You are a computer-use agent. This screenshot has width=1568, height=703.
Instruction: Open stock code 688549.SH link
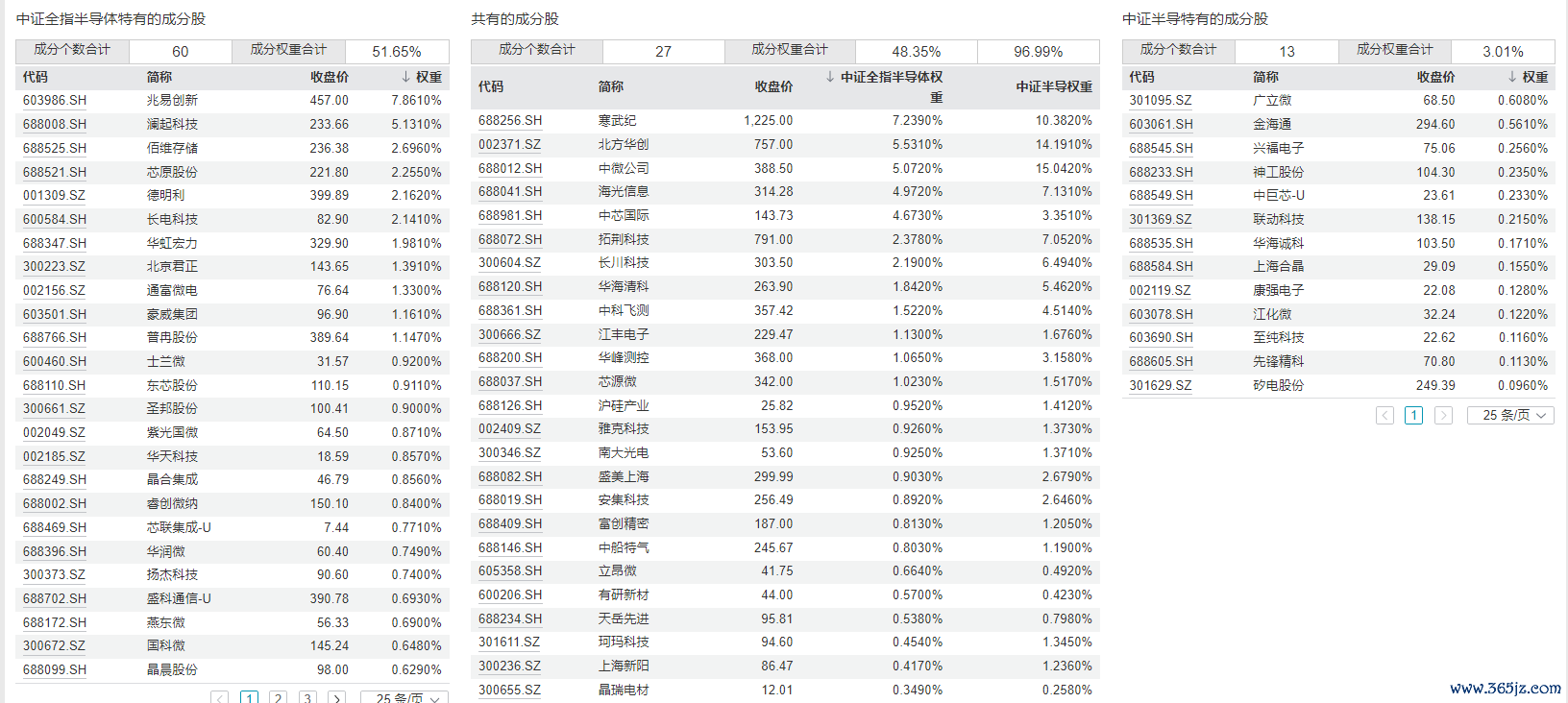[x=1161, y=196]
